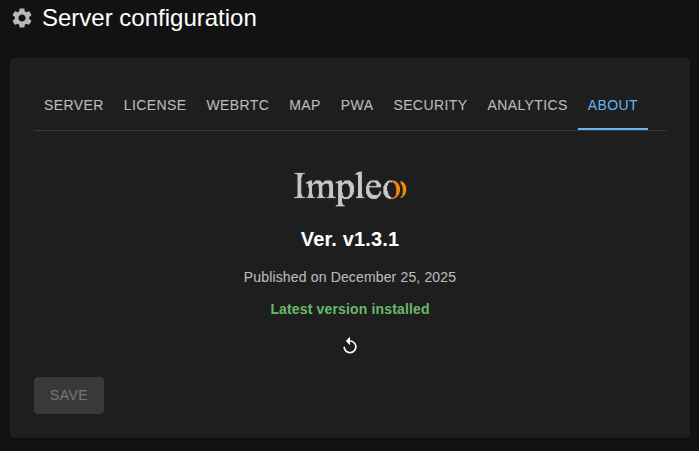Click the Server configuration page heading

point(149,18)
